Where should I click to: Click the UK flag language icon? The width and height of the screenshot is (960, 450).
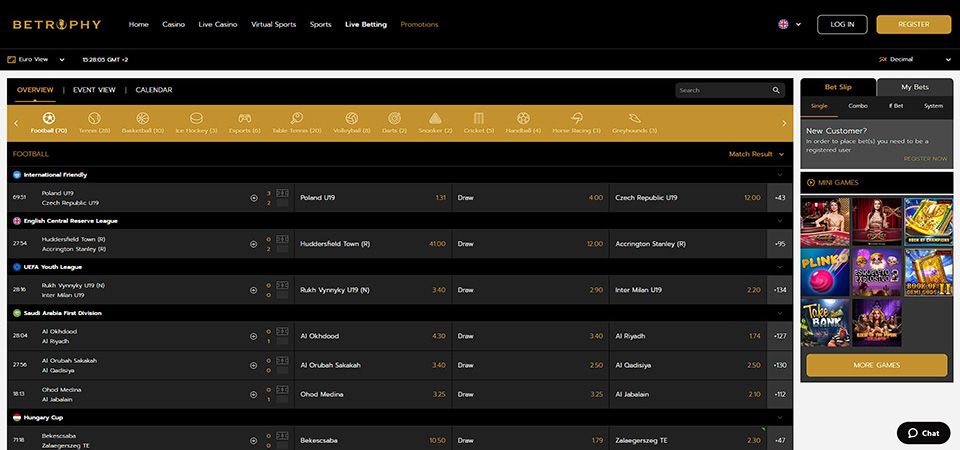tap(783, 24)
